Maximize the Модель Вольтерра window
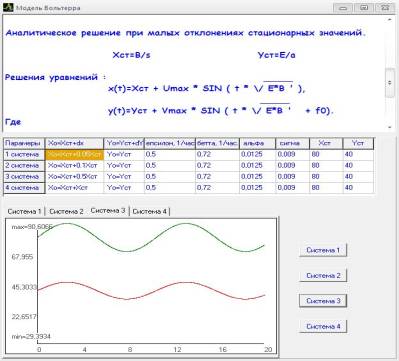Viewport: 399px width, 361px height. click(364, 7)
